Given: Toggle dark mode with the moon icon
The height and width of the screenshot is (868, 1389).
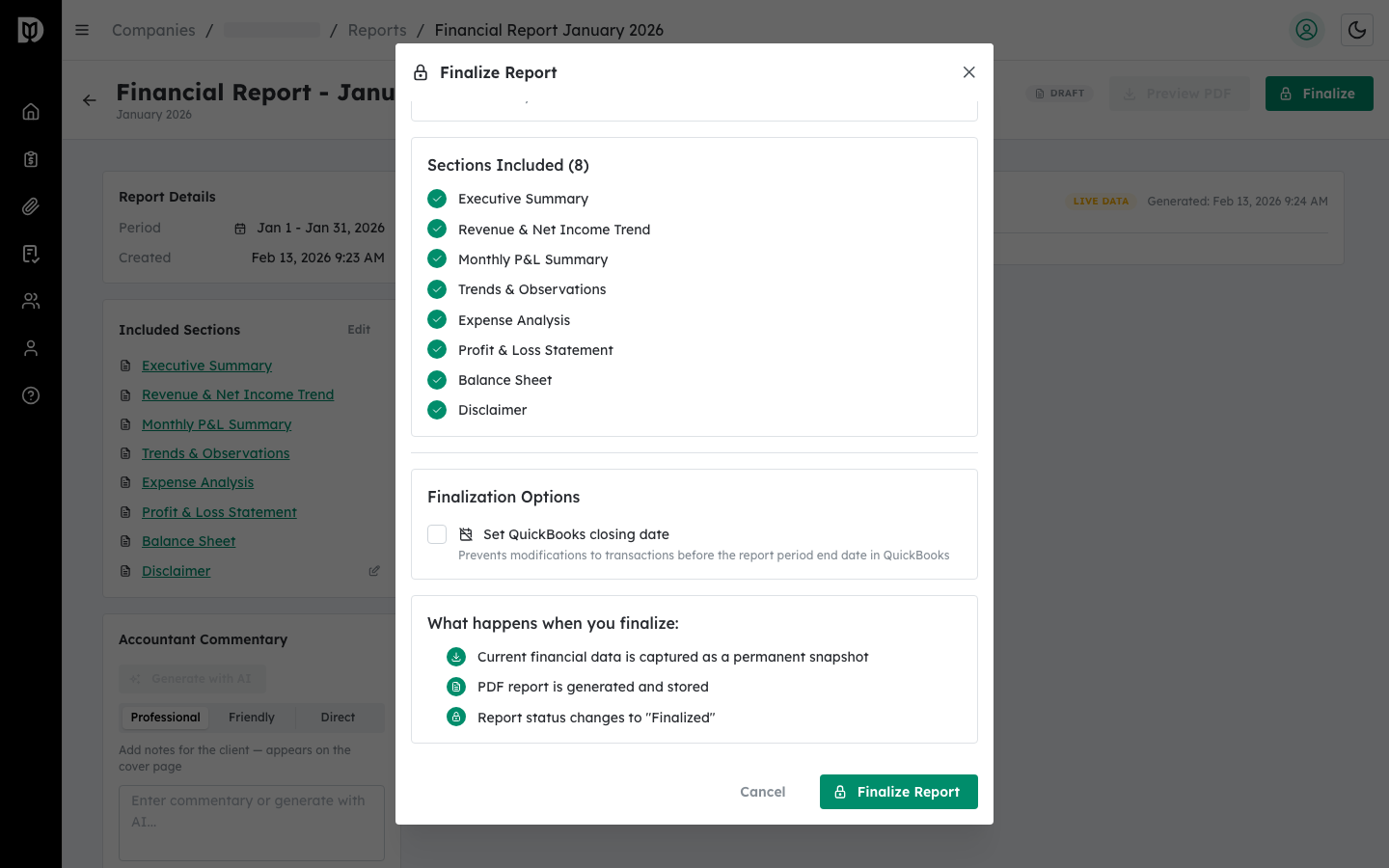Looking at the screenshot, I should pos(1357,30).
